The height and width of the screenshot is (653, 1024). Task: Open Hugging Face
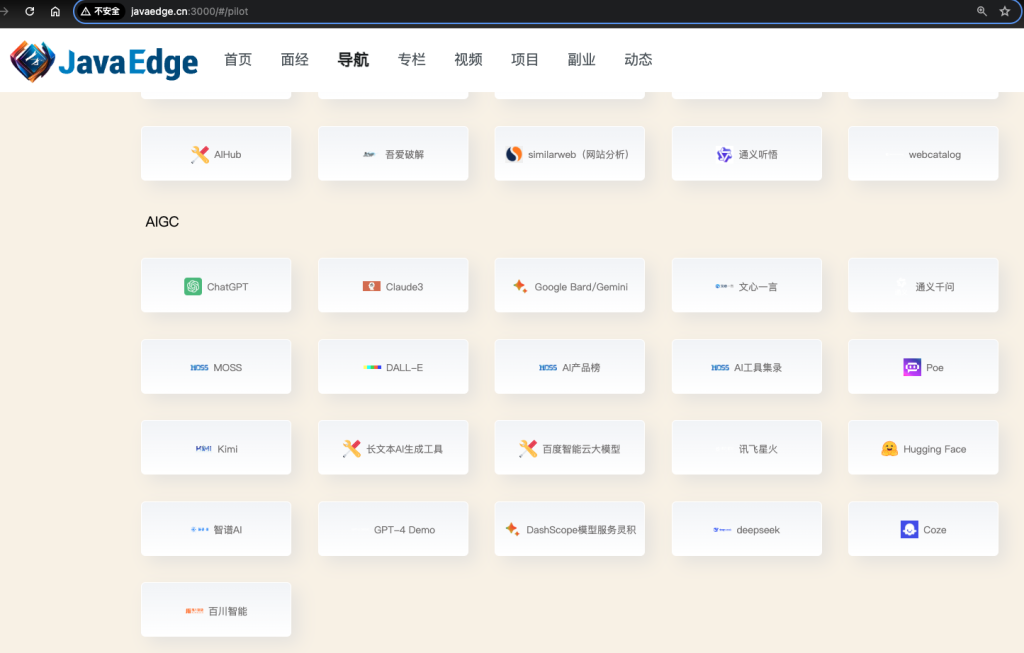(922, 448)
